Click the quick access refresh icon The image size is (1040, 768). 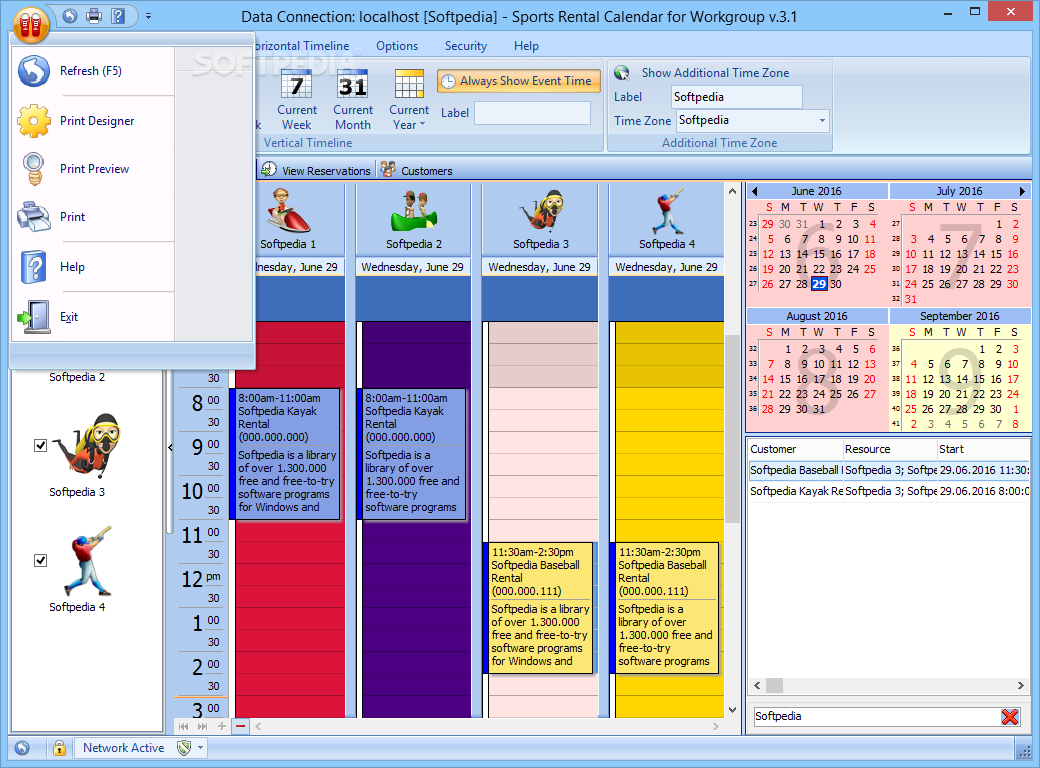point(70,16)
